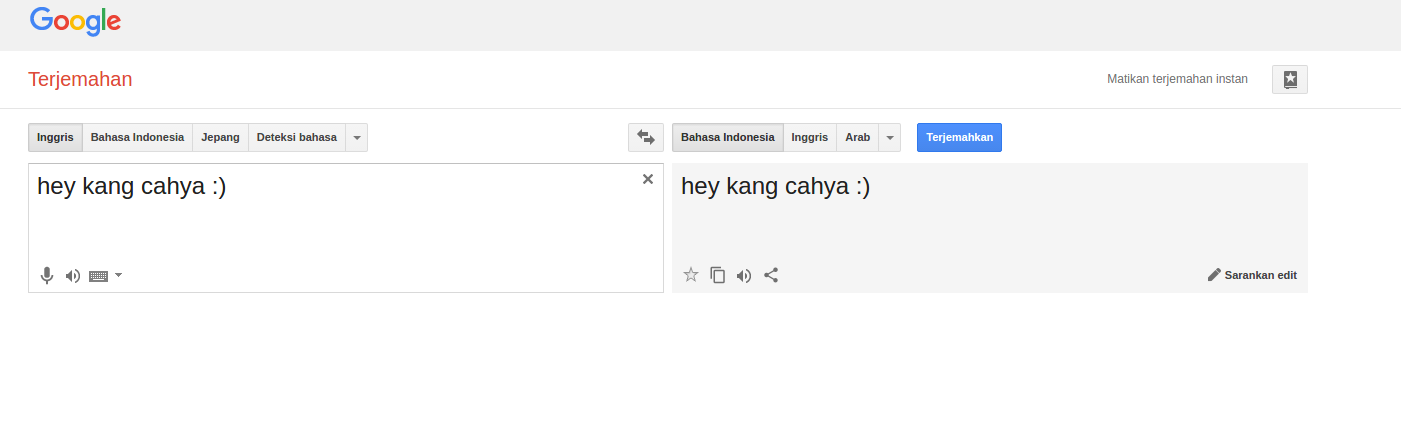Star the translation to save it
Image resolution: width=1401 pixels, height=423 pixels.
pos(690,275)
